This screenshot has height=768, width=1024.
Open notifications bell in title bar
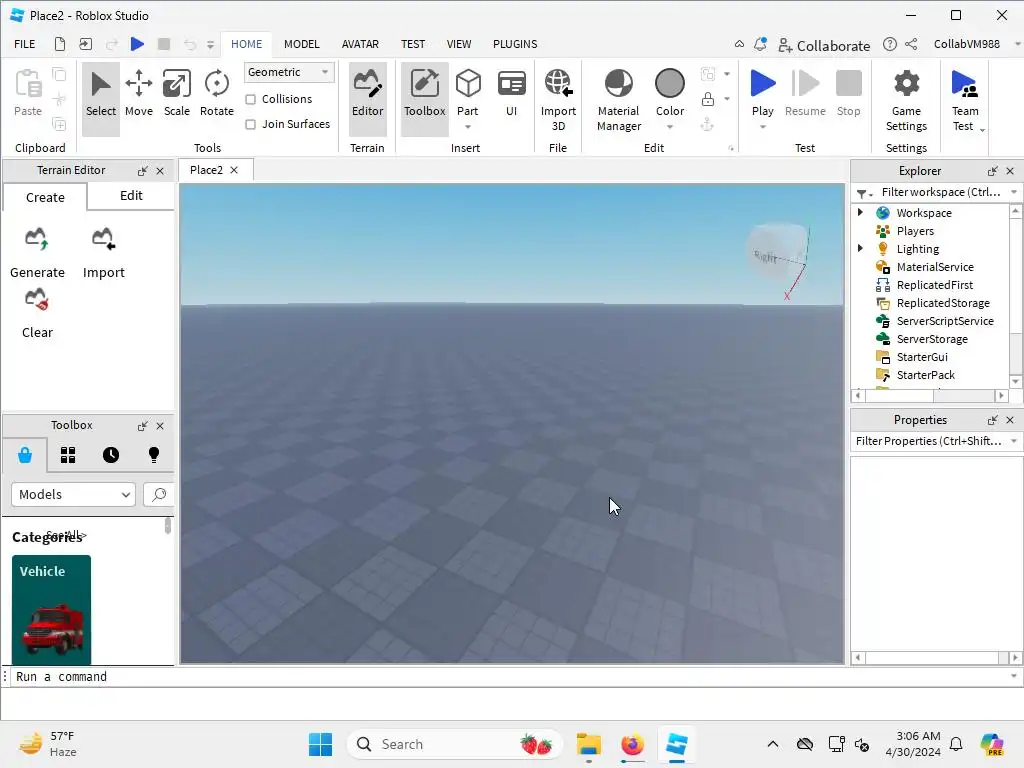(760, 44)
